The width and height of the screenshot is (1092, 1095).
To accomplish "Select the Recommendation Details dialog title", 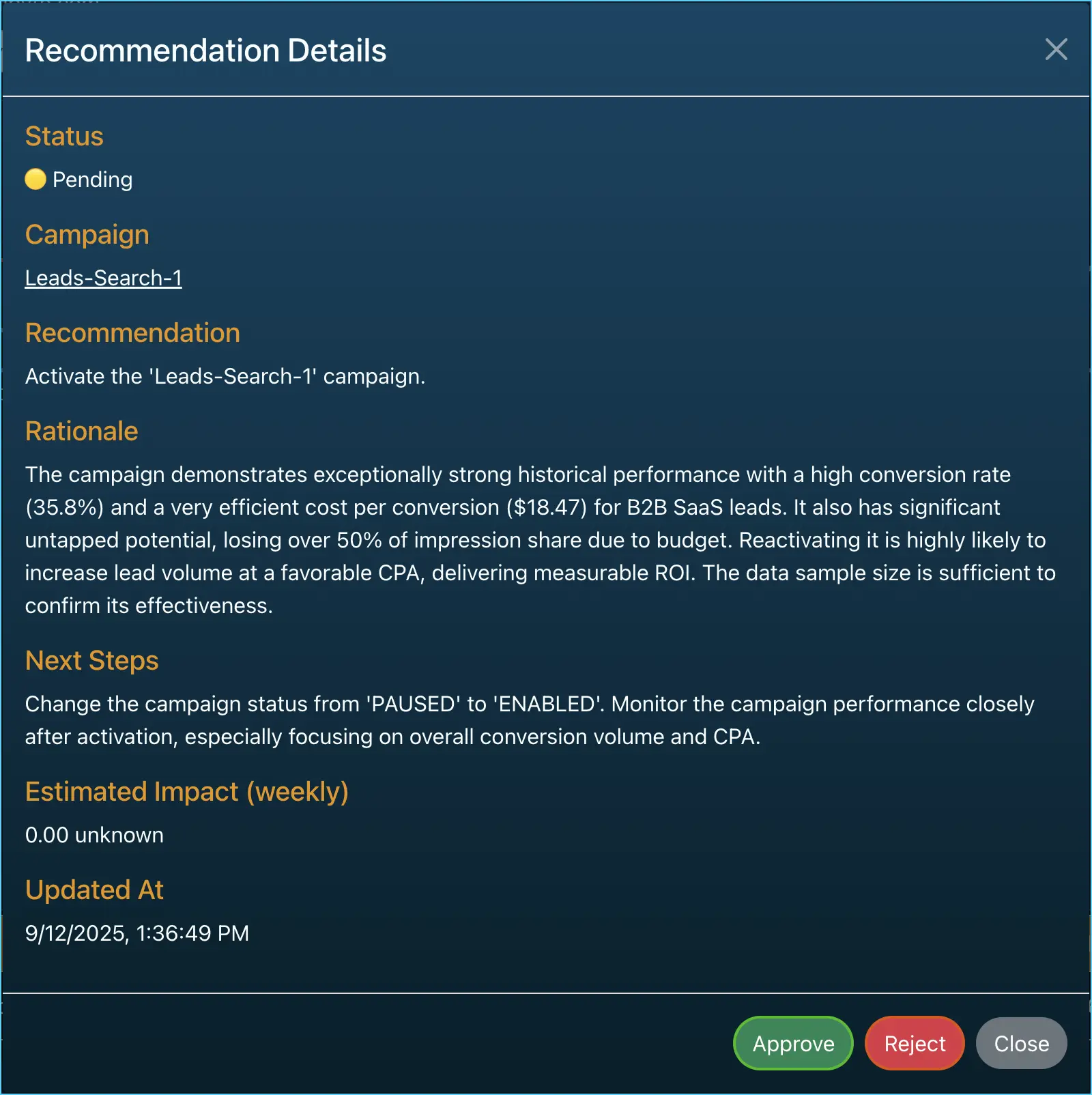I will pyautogui.click(x=205, y=50).
